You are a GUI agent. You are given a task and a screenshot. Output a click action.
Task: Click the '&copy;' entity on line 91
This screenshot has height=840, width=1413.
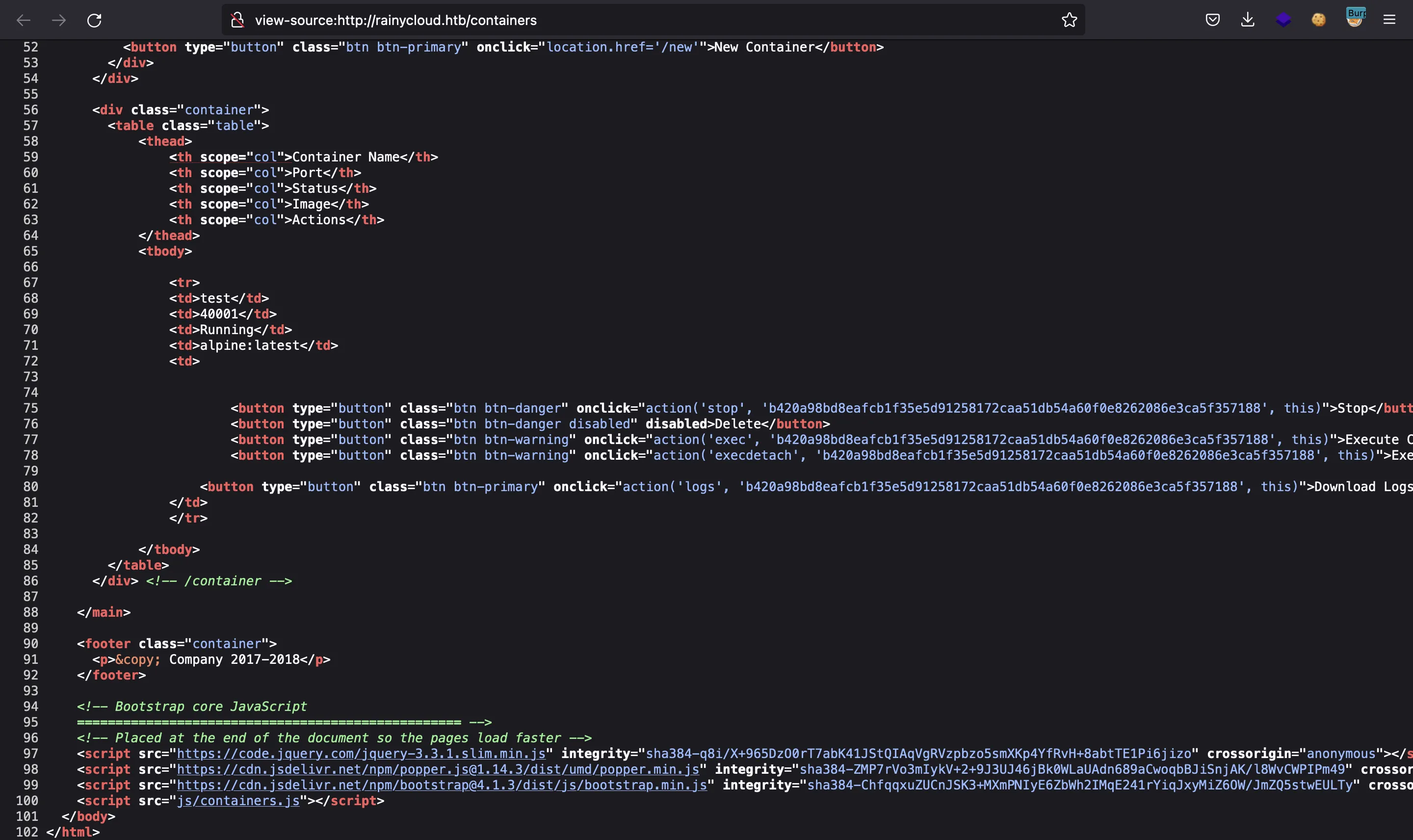pyautogui.click(x=138, y=659)
